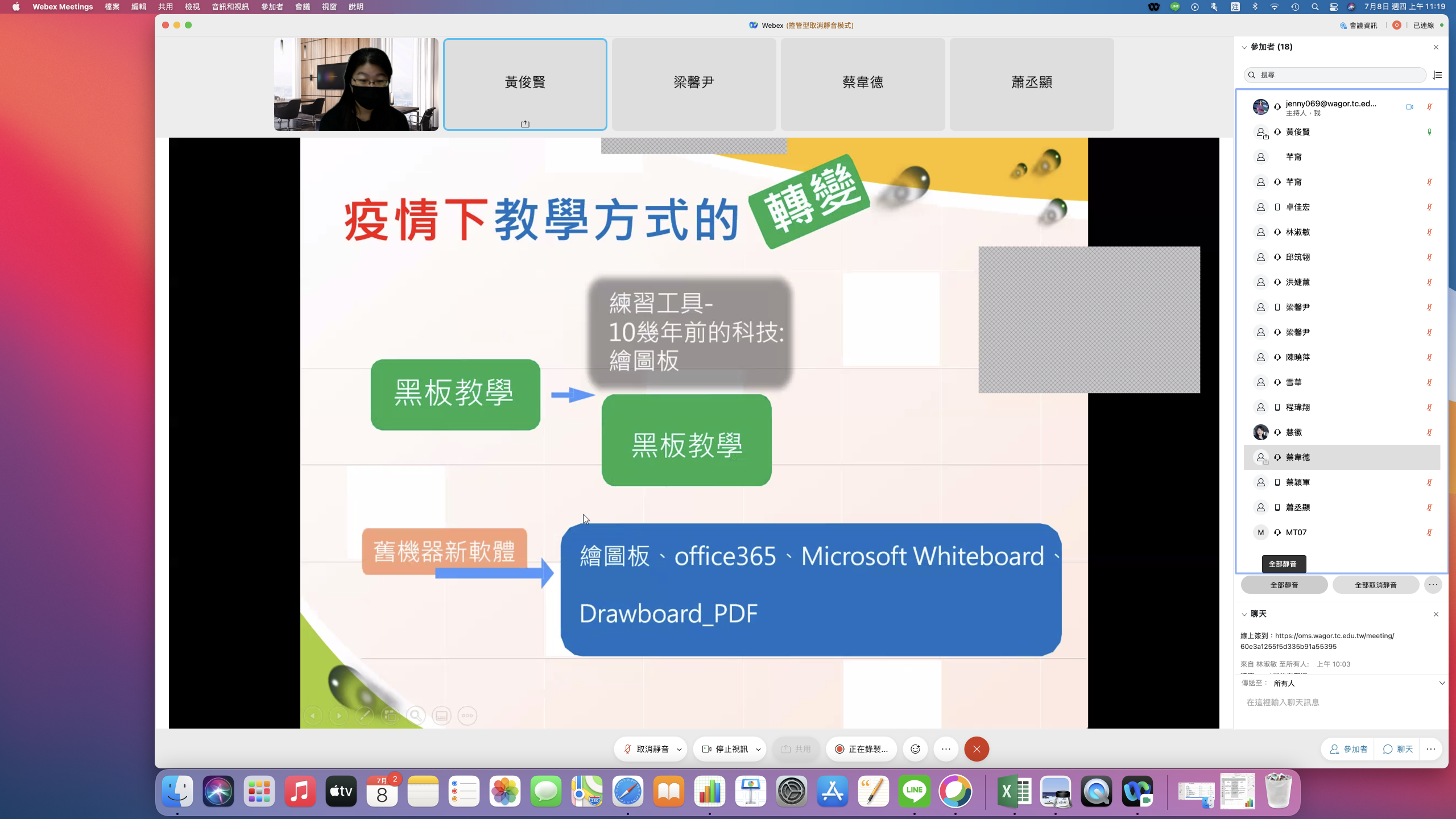Image resolution: width=1456 pixels, height=819 pixels.
Task: Click the host's camera icon in participant list
Action: pos(1409,107)
